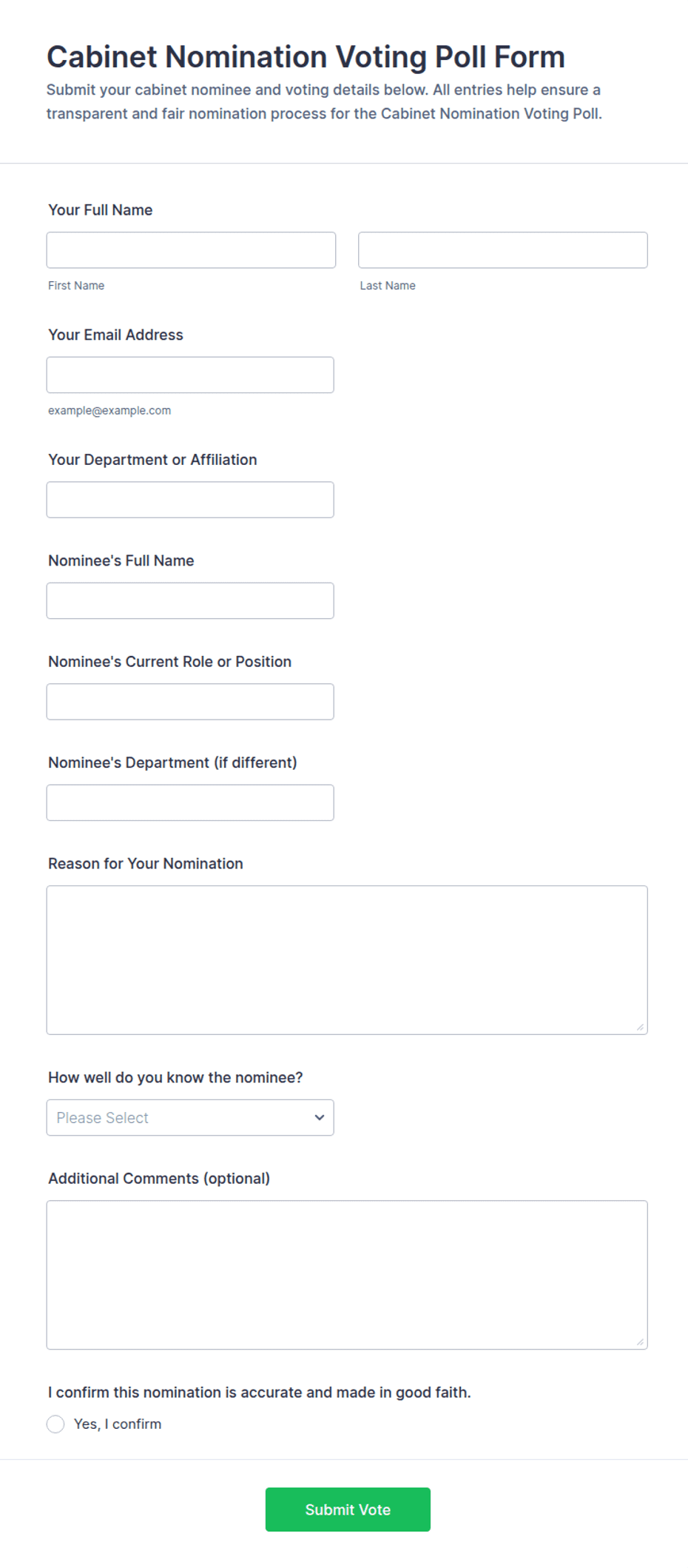Click the 'Your Full Name' label
Image resolution: width=688 pixels, height=1568 pixels.
pos(101,210)
